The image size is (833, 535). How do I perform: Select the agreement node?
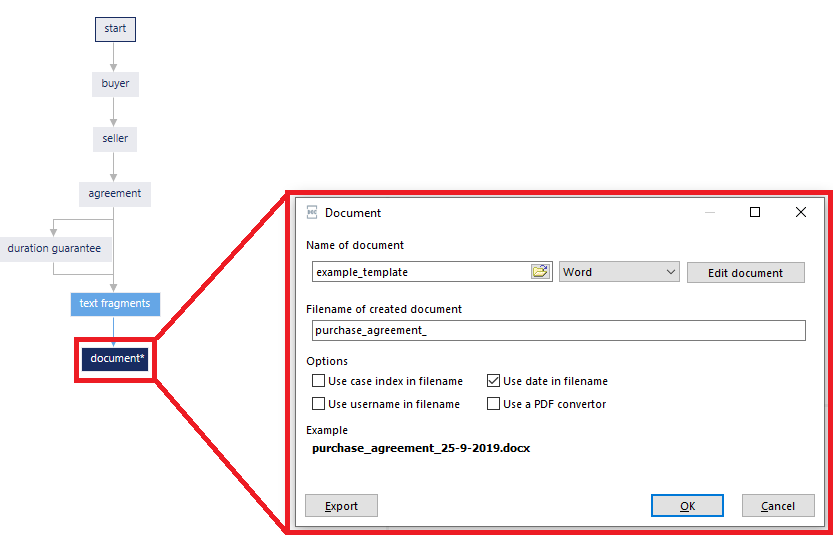pyautogui.click(x=115, y=194)
